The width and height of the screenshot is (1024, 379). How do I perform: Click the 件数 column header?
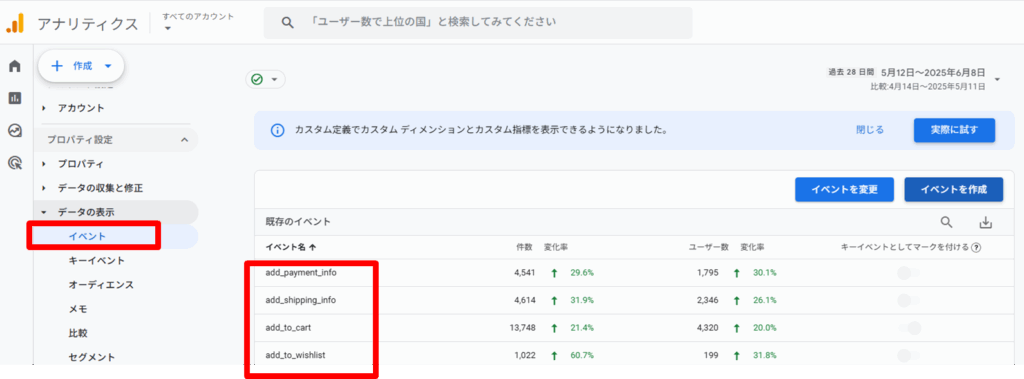coord(525,248)
